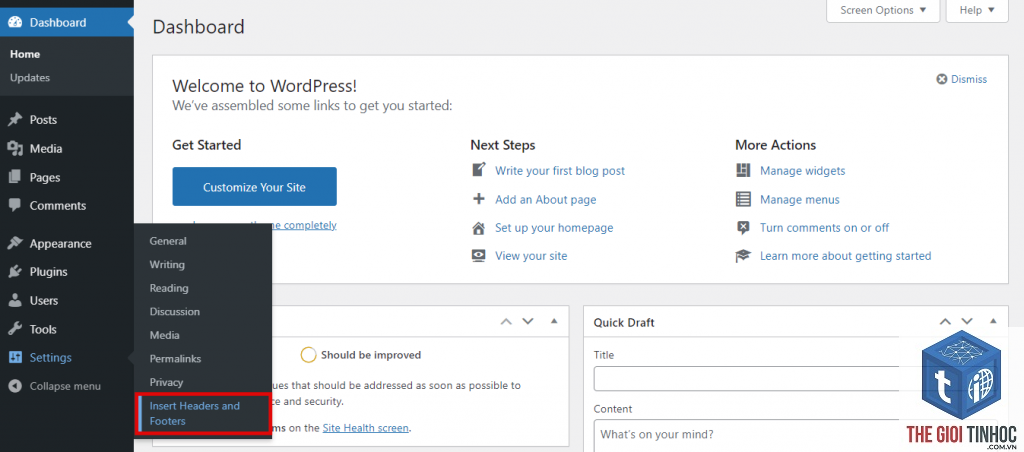Click the Collapse menu arrow icon
The height and width of the screenshot is (452, 1024).
point(15,386)
